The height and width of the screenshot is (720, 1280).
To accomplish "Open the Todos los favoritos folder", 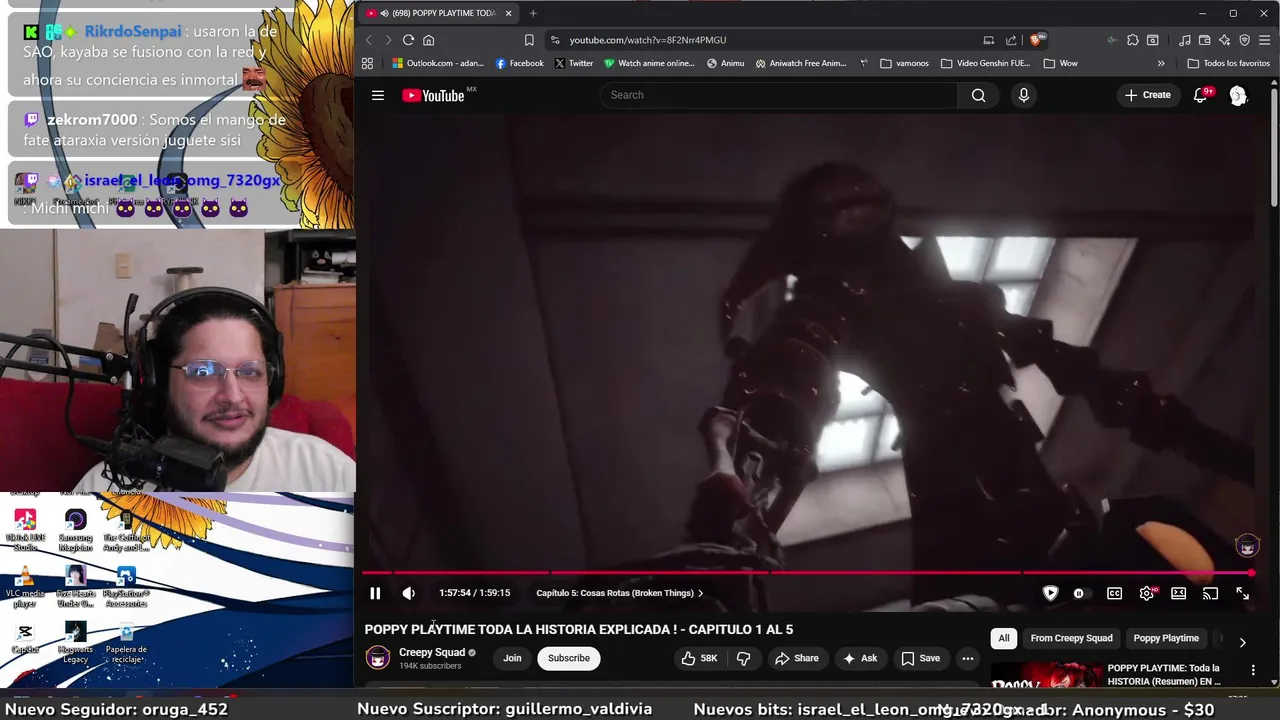I will [x=1228, y=63].
